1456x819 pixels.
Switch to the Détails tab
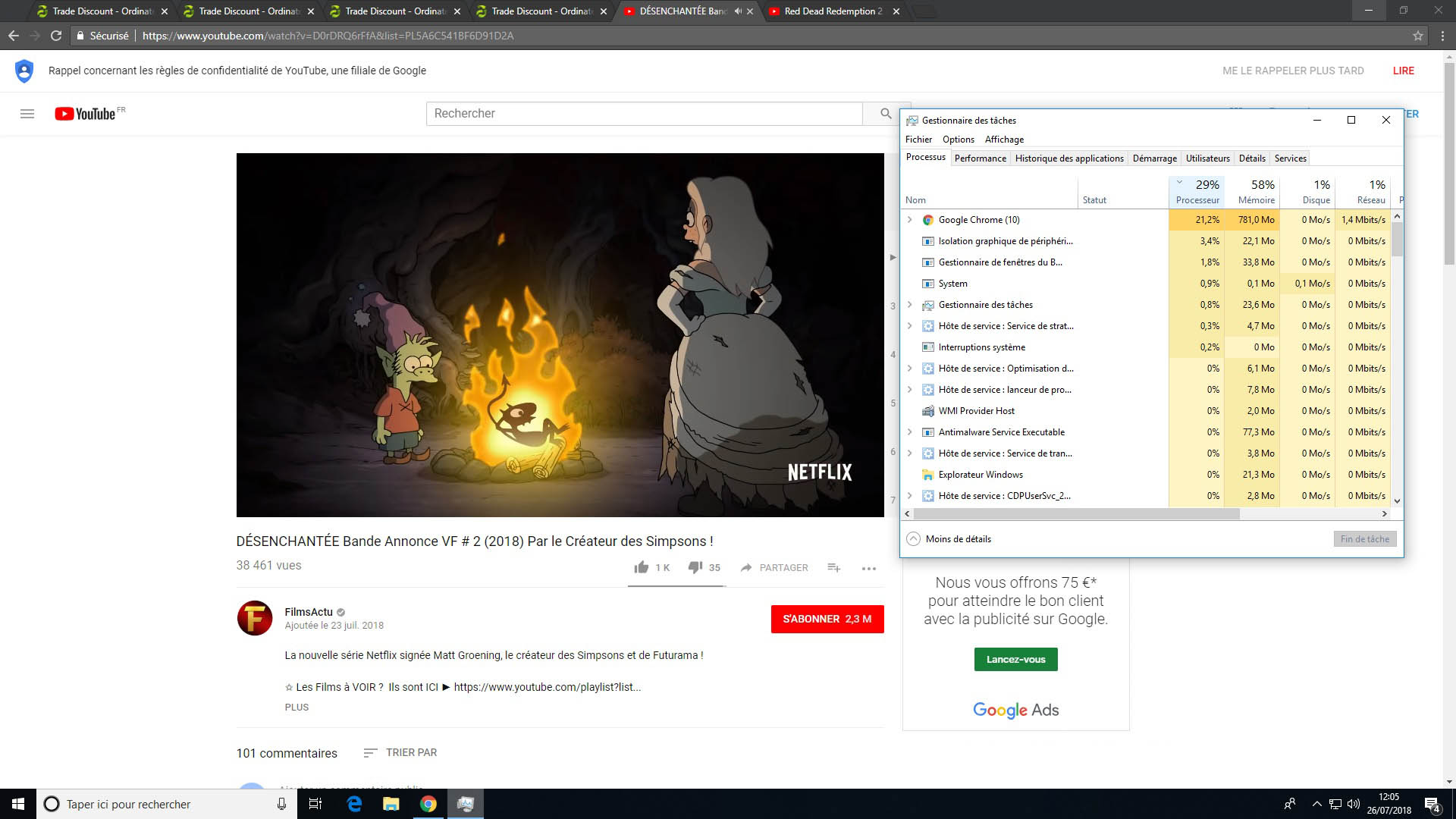coord(1252,158)
